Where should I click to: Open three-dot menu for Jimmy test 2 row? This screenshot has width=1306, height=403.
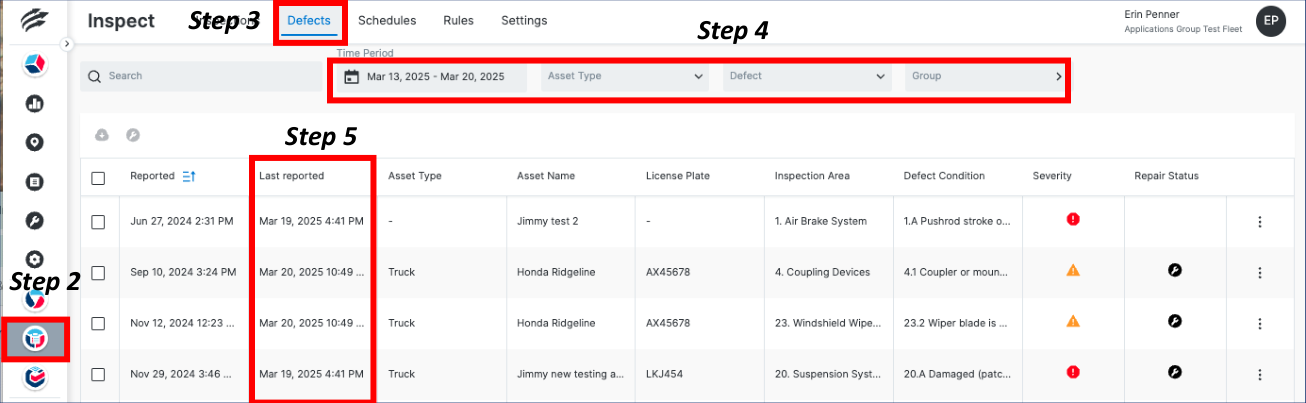[1260, 221]
